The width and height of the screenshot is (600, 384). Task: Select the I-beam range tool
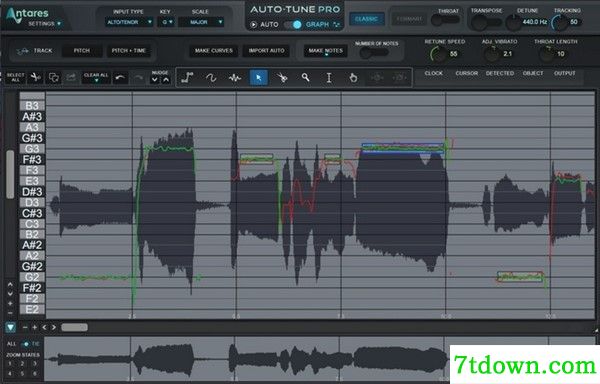click(329, 78)
